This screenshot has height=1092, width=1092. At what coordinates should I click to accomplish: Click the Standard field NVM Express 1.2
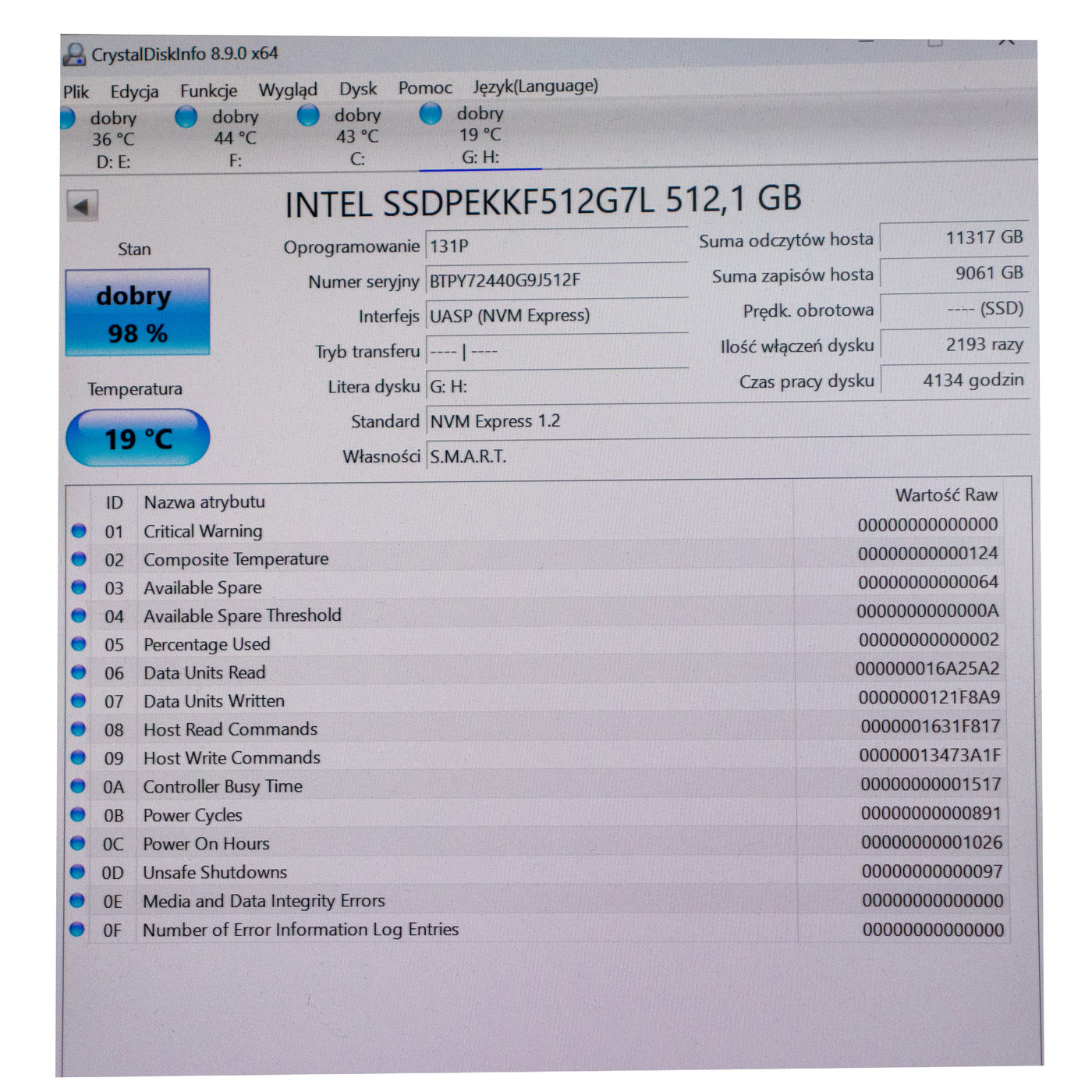click(x=727, y=420)
